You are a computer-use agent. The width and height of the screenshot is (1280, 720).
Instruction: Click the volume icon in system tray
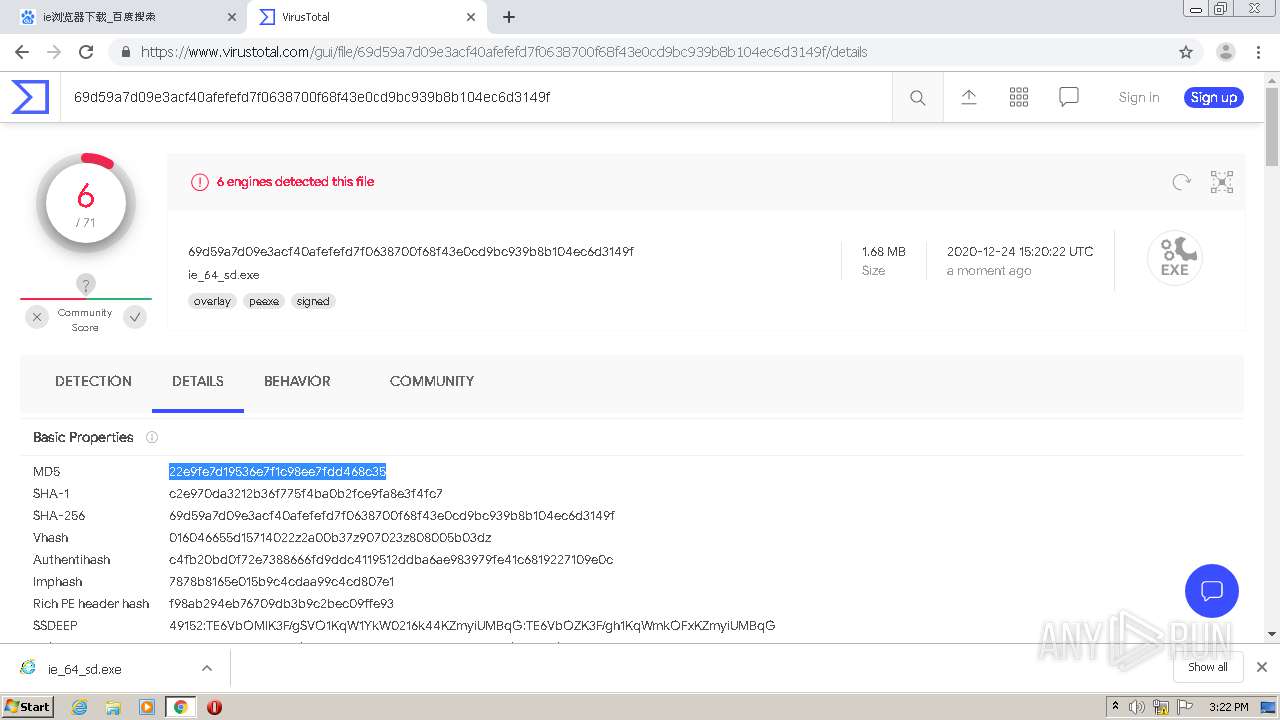[1138, 707]
